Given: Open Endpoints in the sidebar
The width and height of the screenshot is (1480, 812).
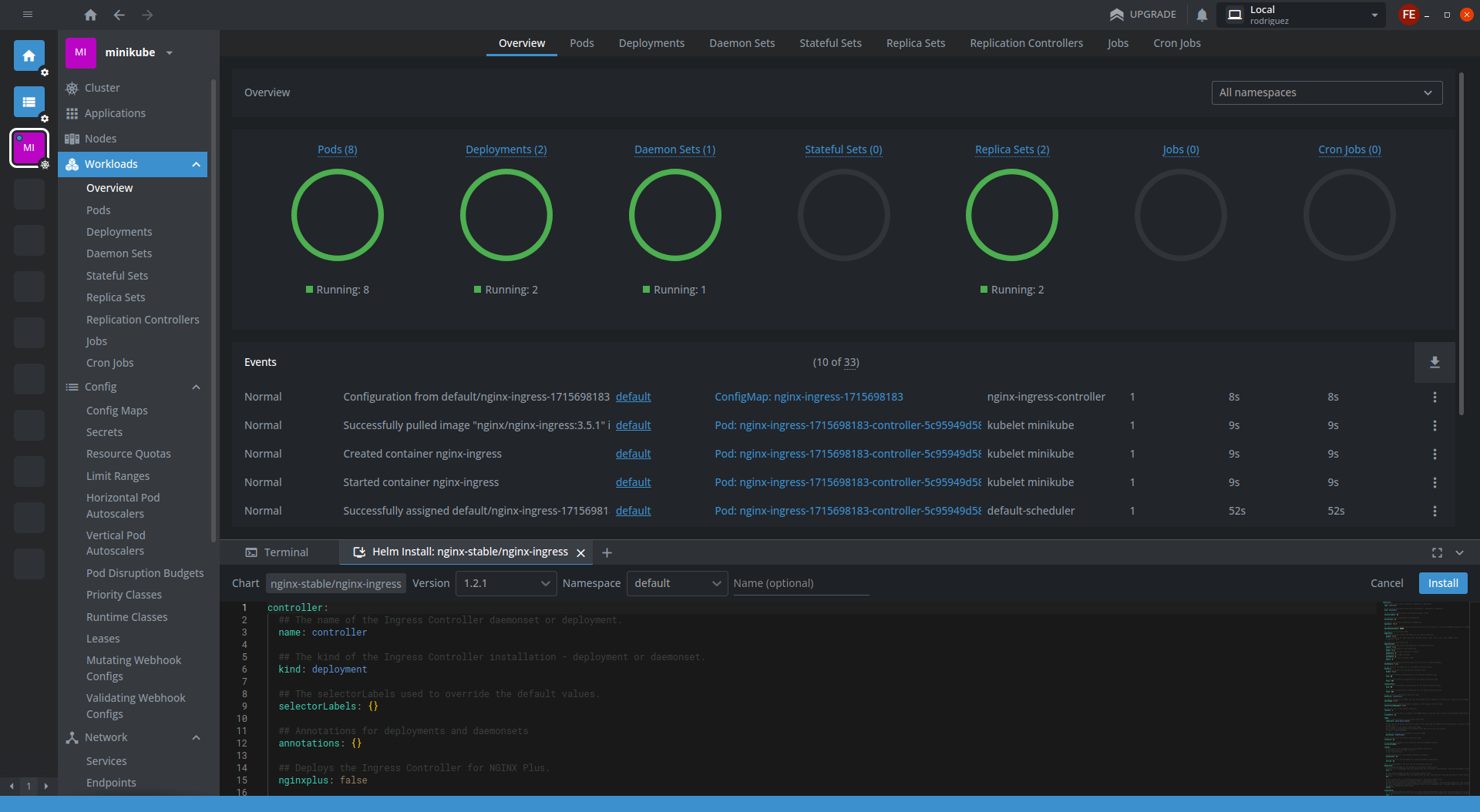Looking at the screenshot, I should [x=111, y=783].
